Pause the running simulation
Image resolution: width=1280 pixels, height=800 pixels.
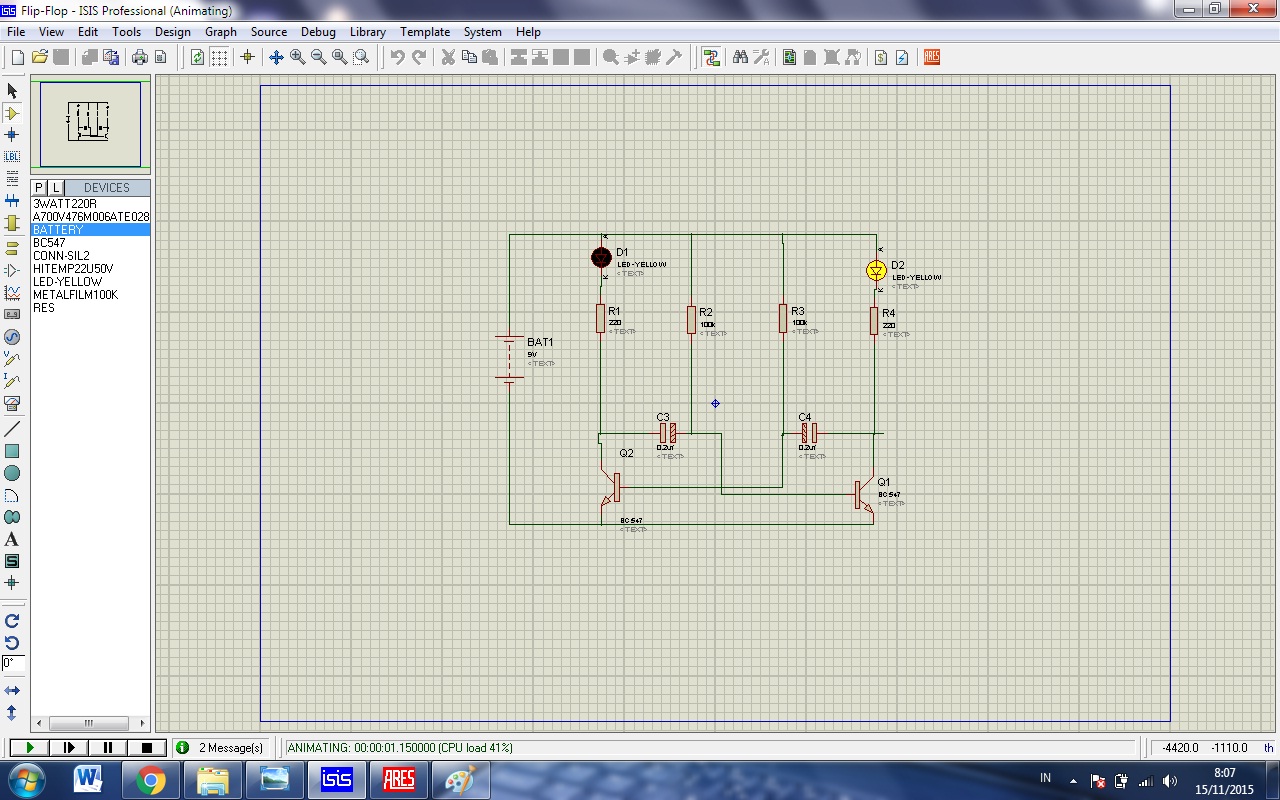(x=105, y=747)
